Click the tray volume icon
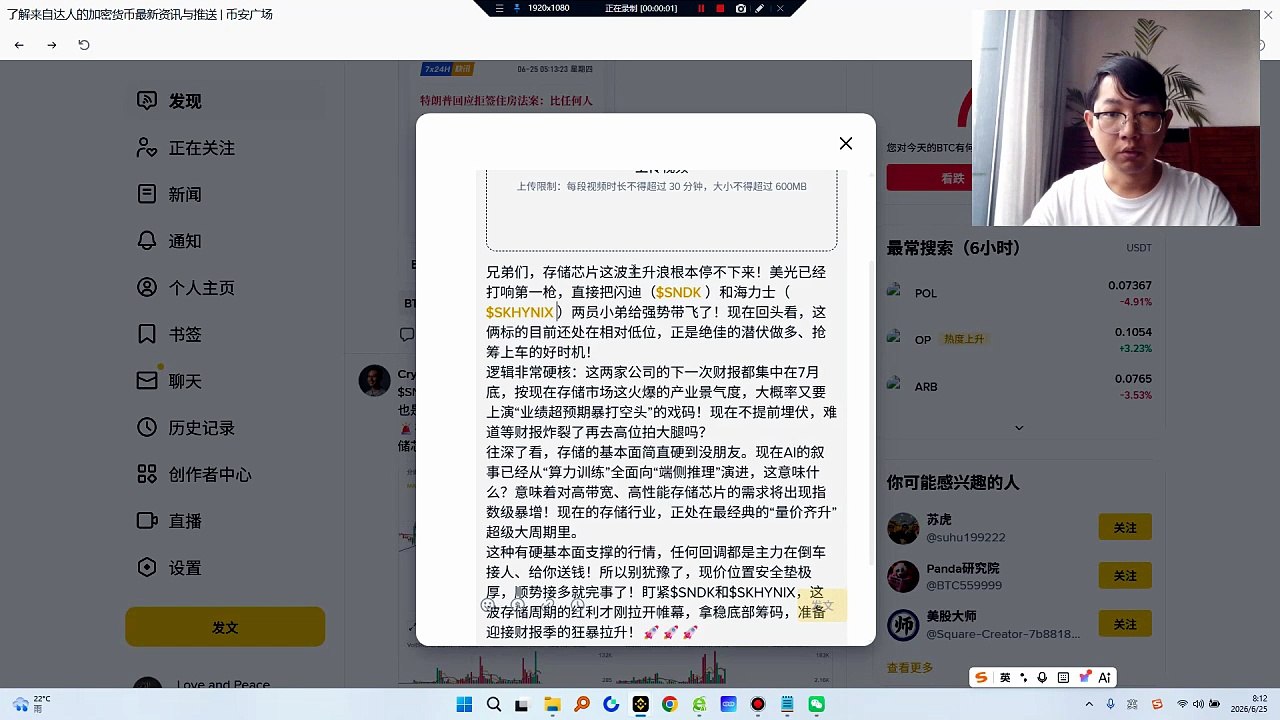1280x720 pixels. [x=1198, y=705]
